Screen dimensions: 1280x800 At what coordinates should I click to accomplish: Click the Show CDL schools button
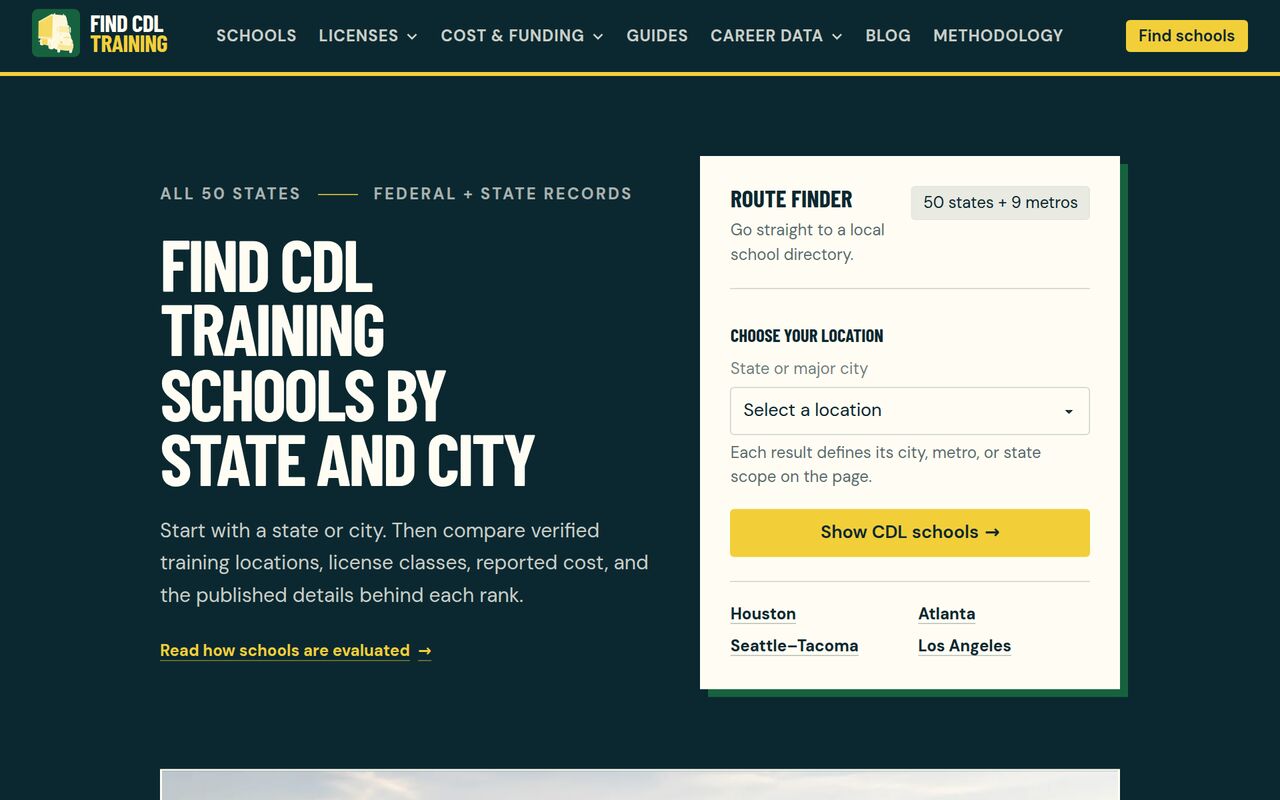(910, 533)
